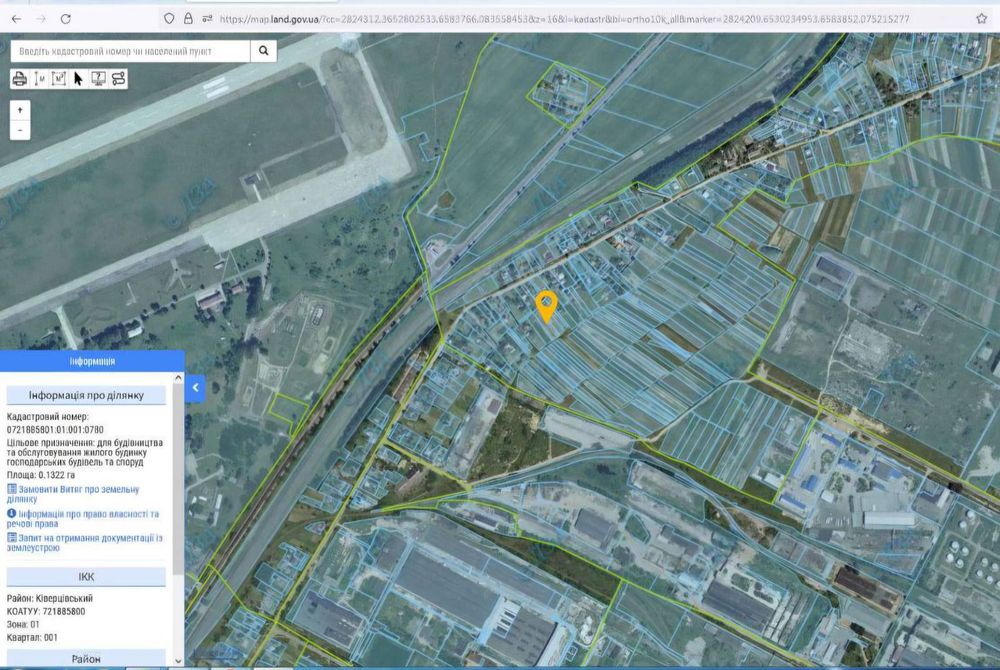Print the map with the printer icon
The image size is (1000, 670).
(20, 78)
